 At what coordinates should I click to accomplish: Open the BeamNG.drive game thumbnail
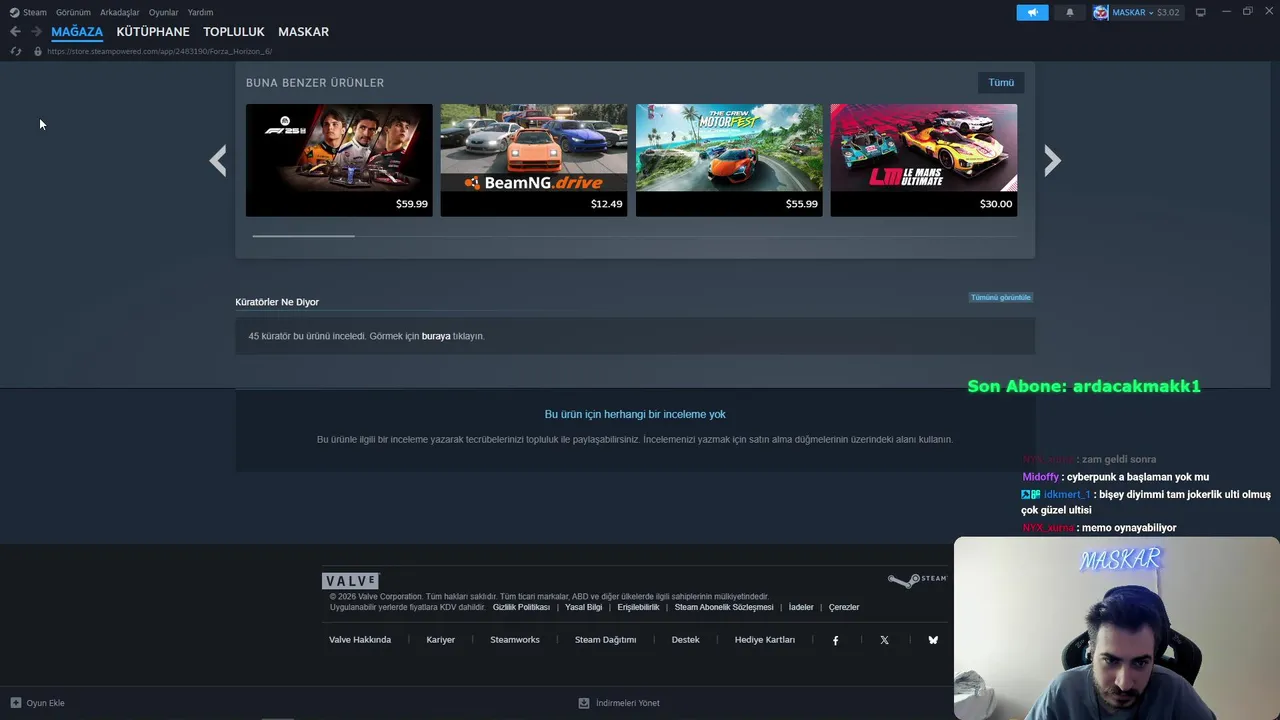[x=534, y=148]
